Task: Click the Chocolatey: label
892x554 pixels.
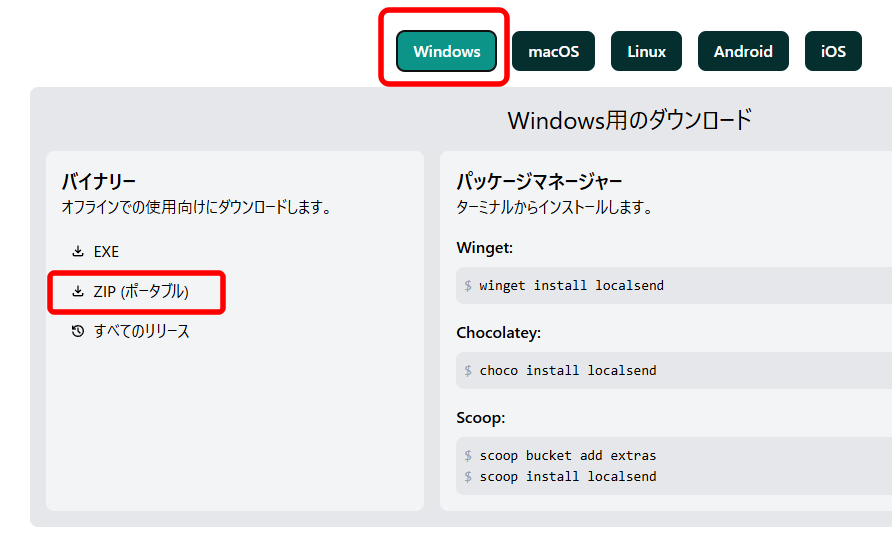Action: click(498, 333)
